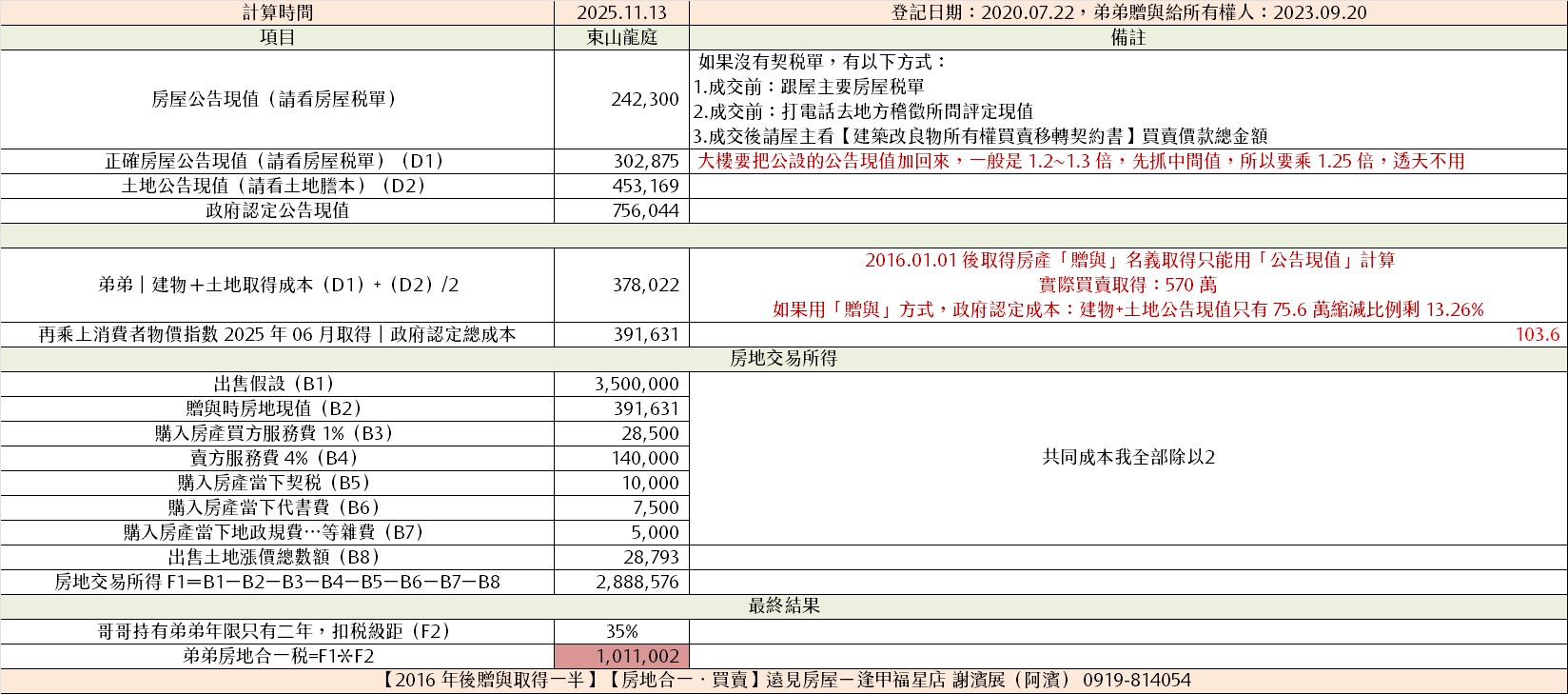The image size is (1568, 694).
Task: Select the red note 2016.01.01 後取得房產
Action: tap(1129, 260)
